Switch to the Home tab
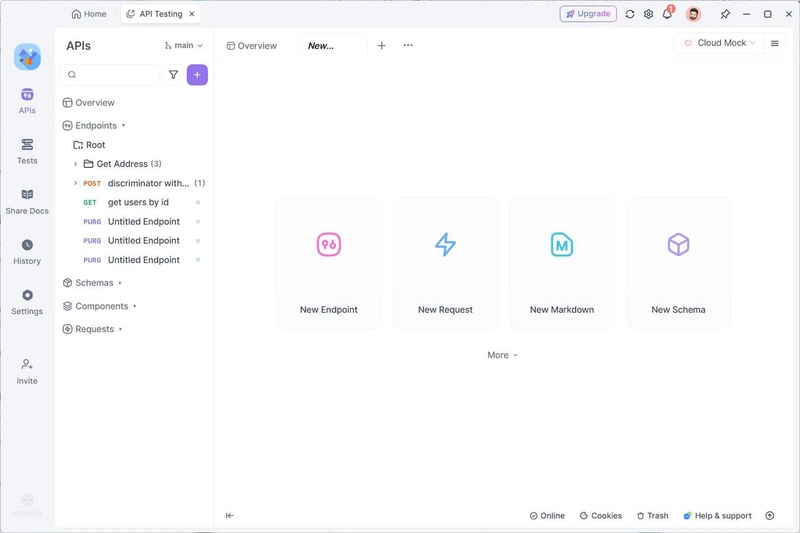 89,14
